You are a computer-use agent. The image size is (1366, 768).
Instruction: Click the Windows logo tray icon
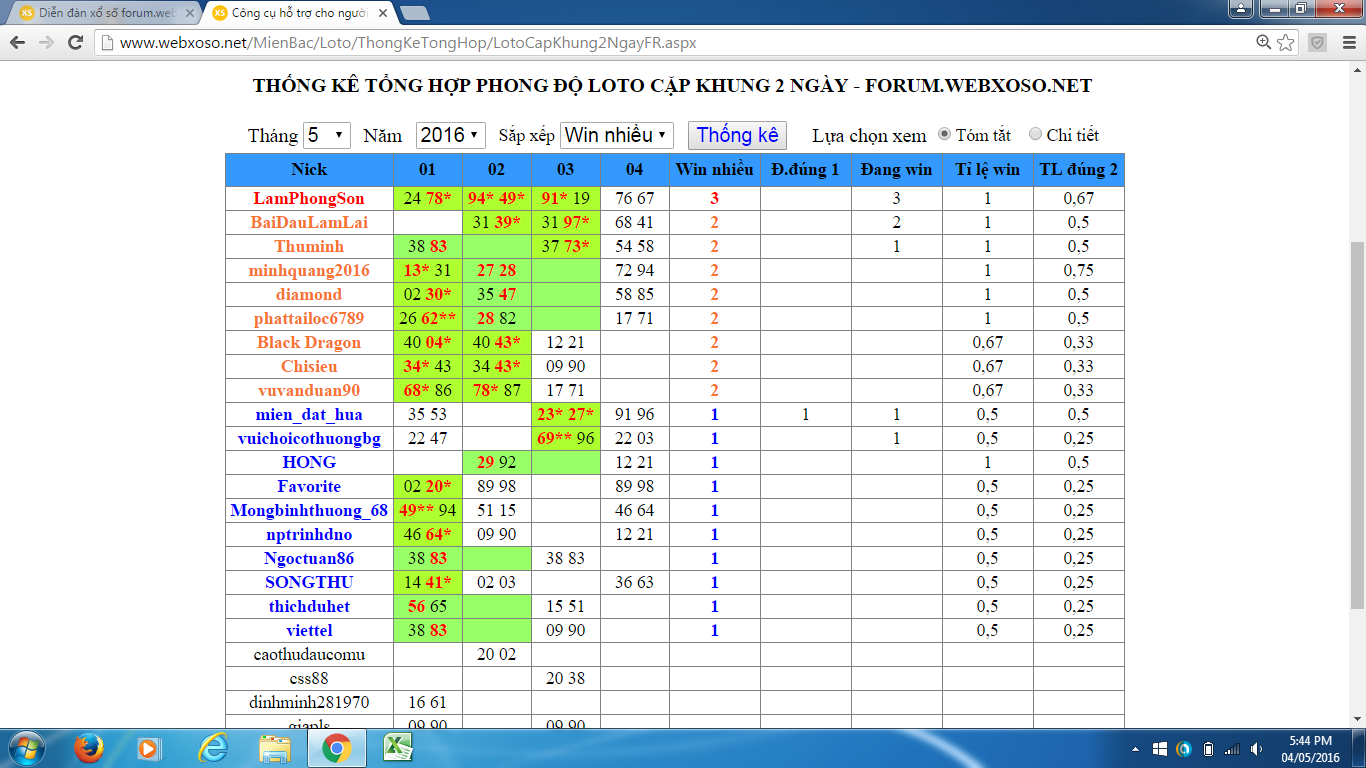click(1160, 749)
